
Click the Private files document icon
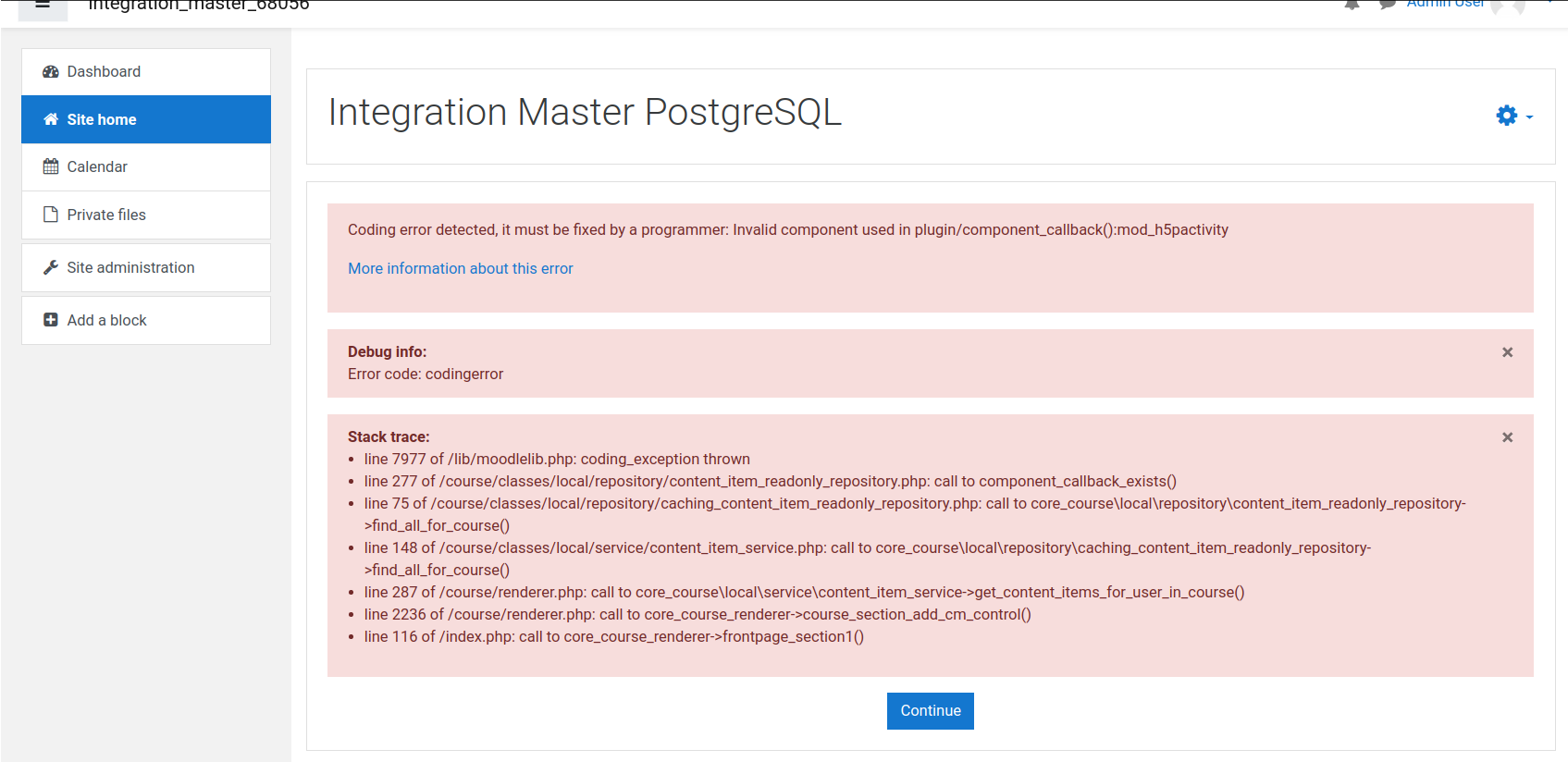(x=51, y=215)
